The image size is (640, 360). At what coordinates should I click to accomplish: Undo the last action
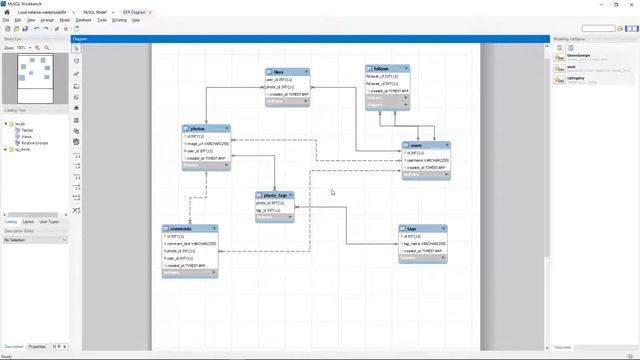37,29
